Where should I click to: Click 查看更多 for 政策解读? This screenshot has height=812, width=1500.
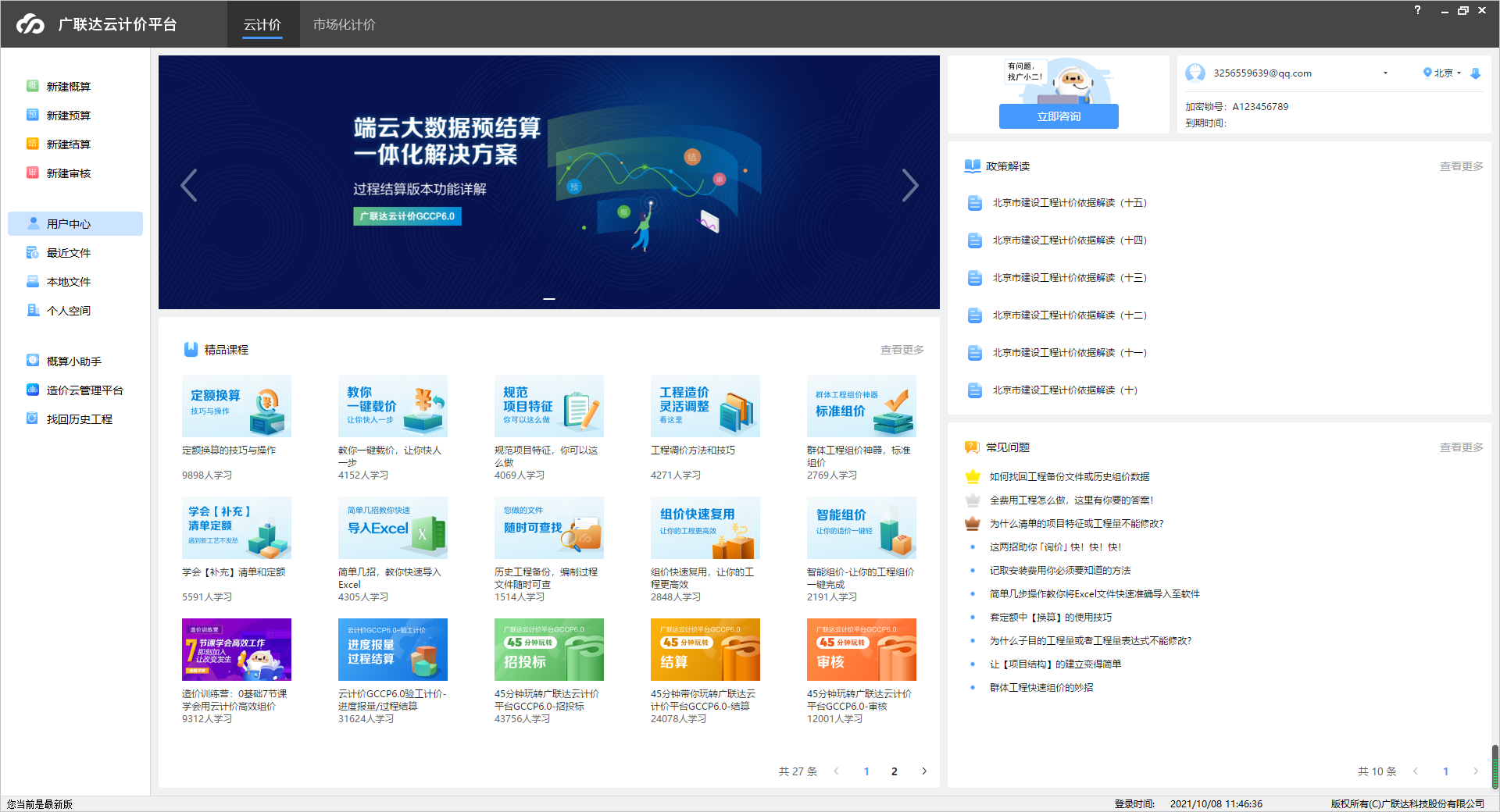[1462, 166]
